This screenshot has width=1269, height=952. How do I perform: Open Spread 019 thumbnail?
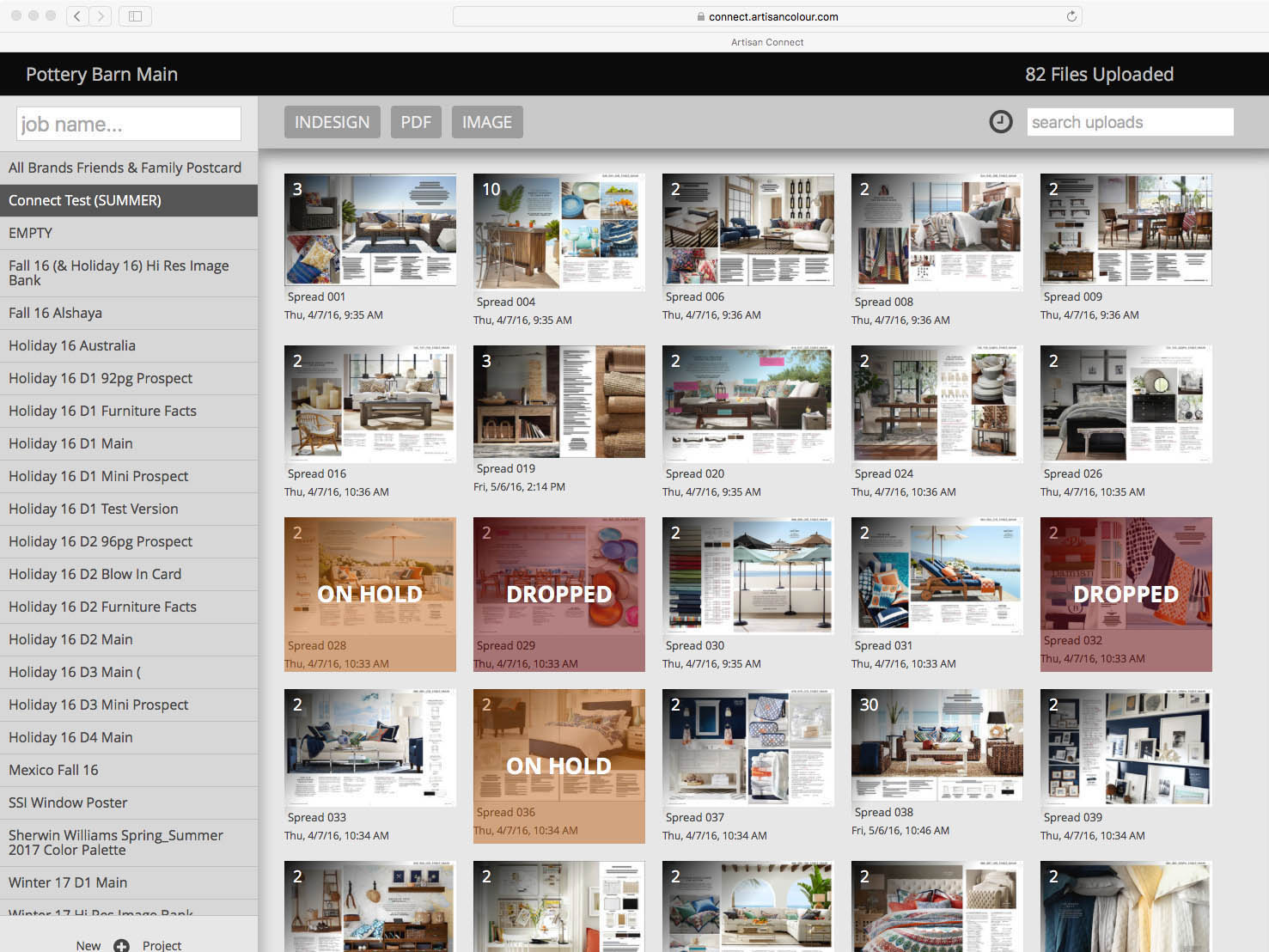pyautogui.click(x=559, y=401)
